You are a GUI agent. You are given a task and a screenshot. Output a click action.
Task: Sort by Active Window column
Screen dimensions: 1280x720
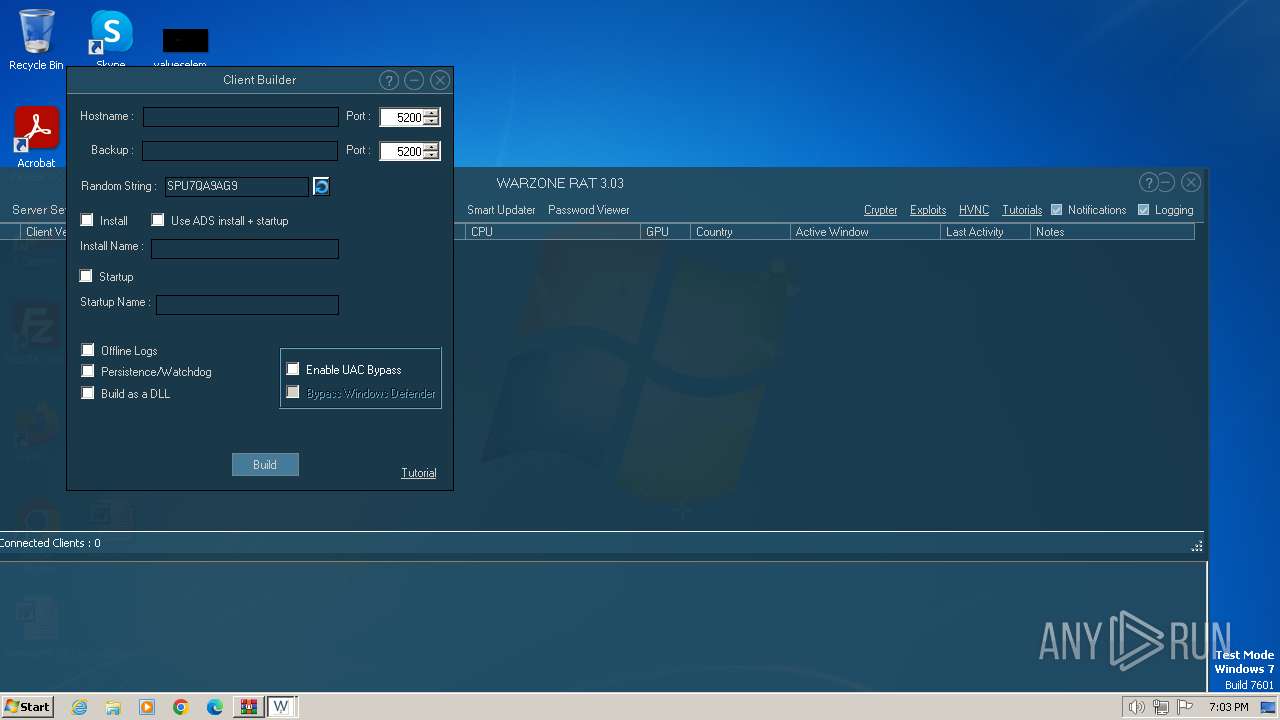click(x=865, y=232)
